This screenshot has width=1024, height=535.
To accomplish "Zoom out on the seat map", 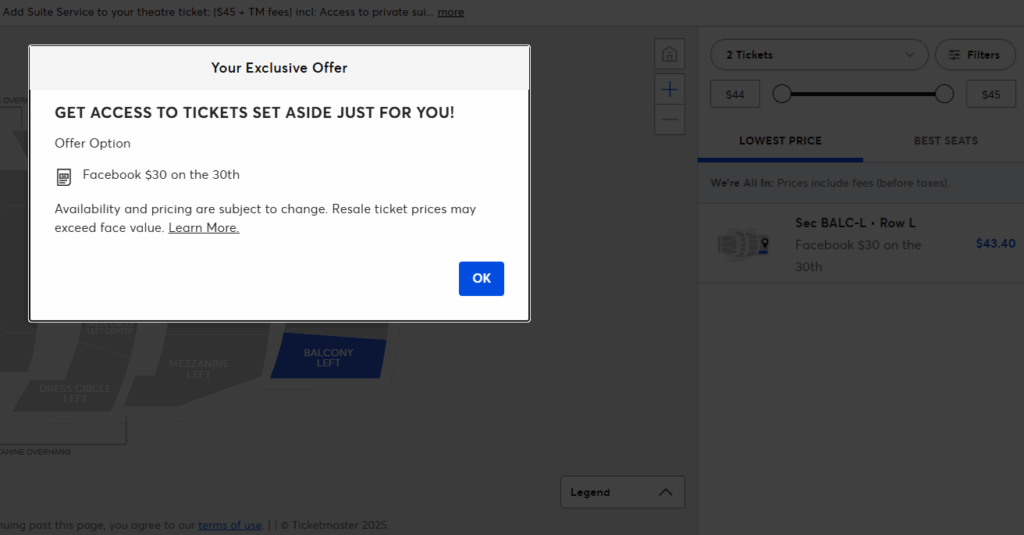I will [x=669, y=120].
